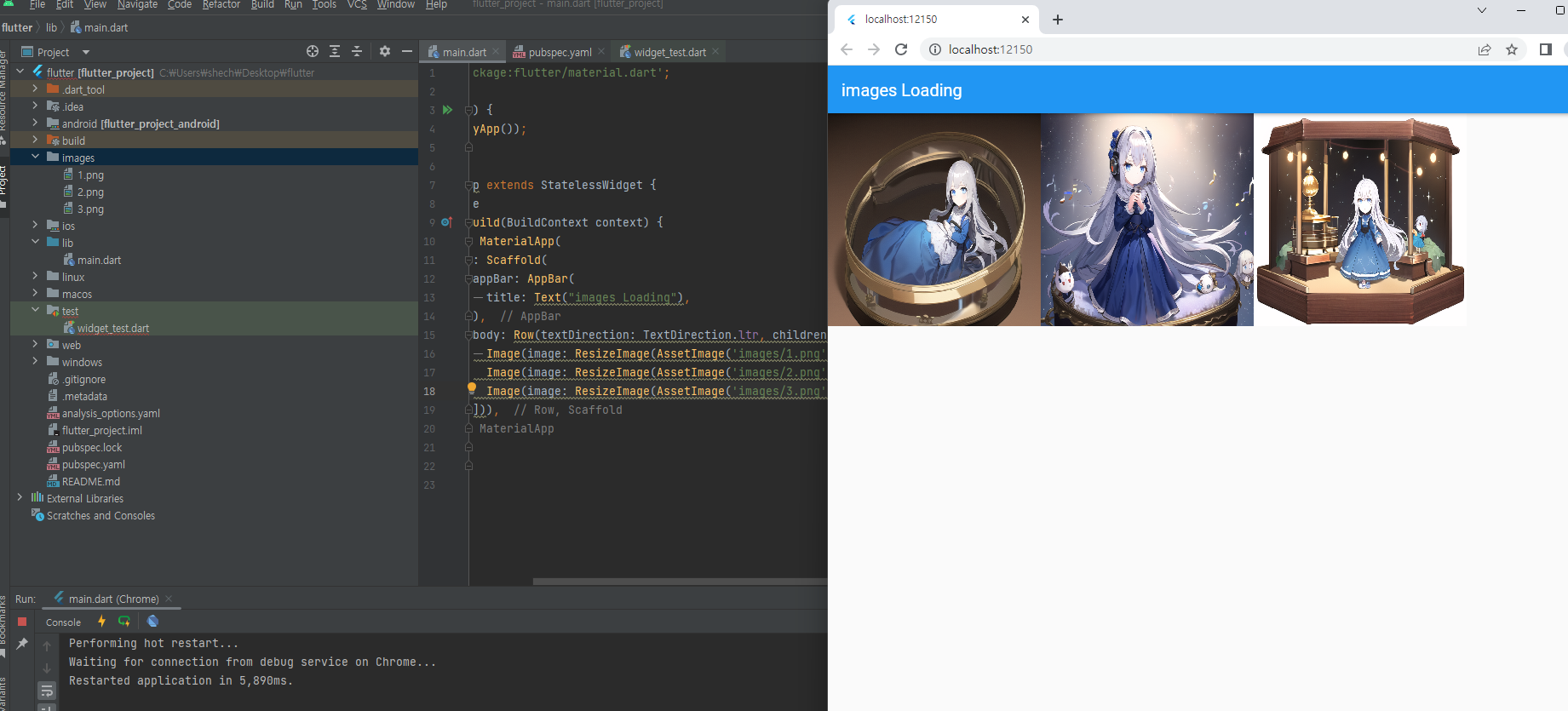This screenshot has height=711, width=1568.
Task: Share this page icon in address bar
Action: pos(1485,49)
